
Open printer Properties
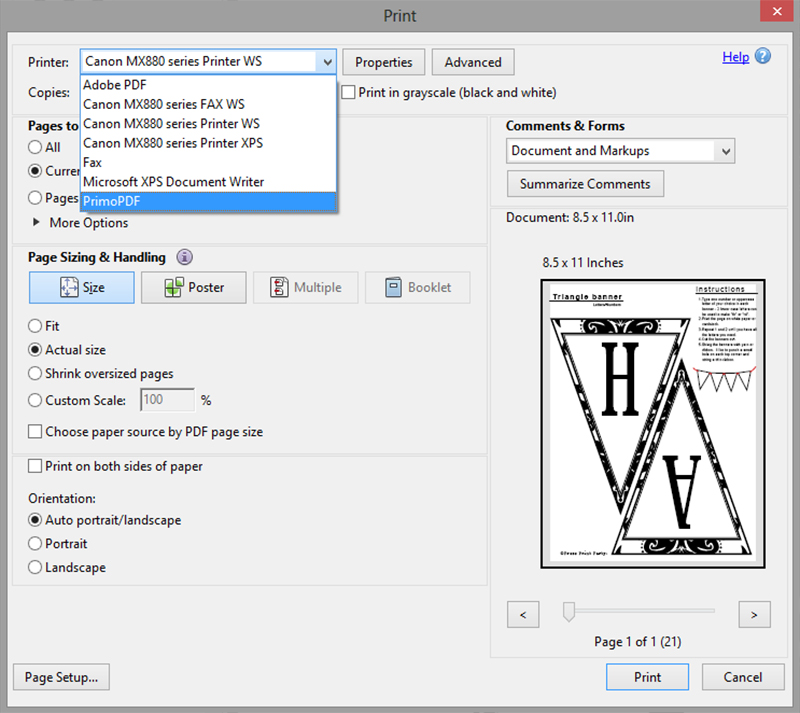(384, 62)
